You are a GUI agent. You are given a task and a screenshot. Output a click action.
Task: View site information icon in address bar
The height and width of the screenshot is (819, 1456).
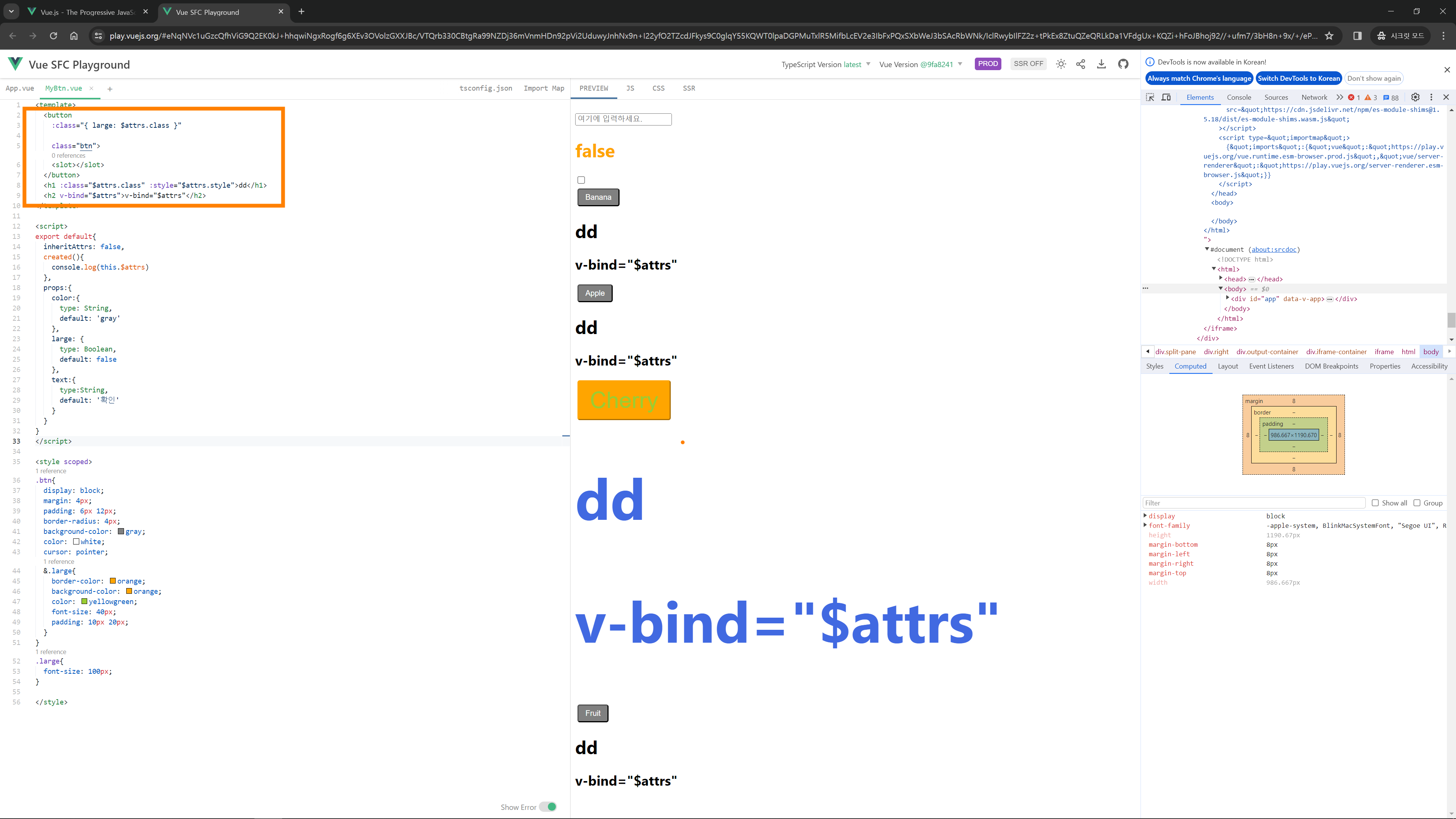pos(98,36)
